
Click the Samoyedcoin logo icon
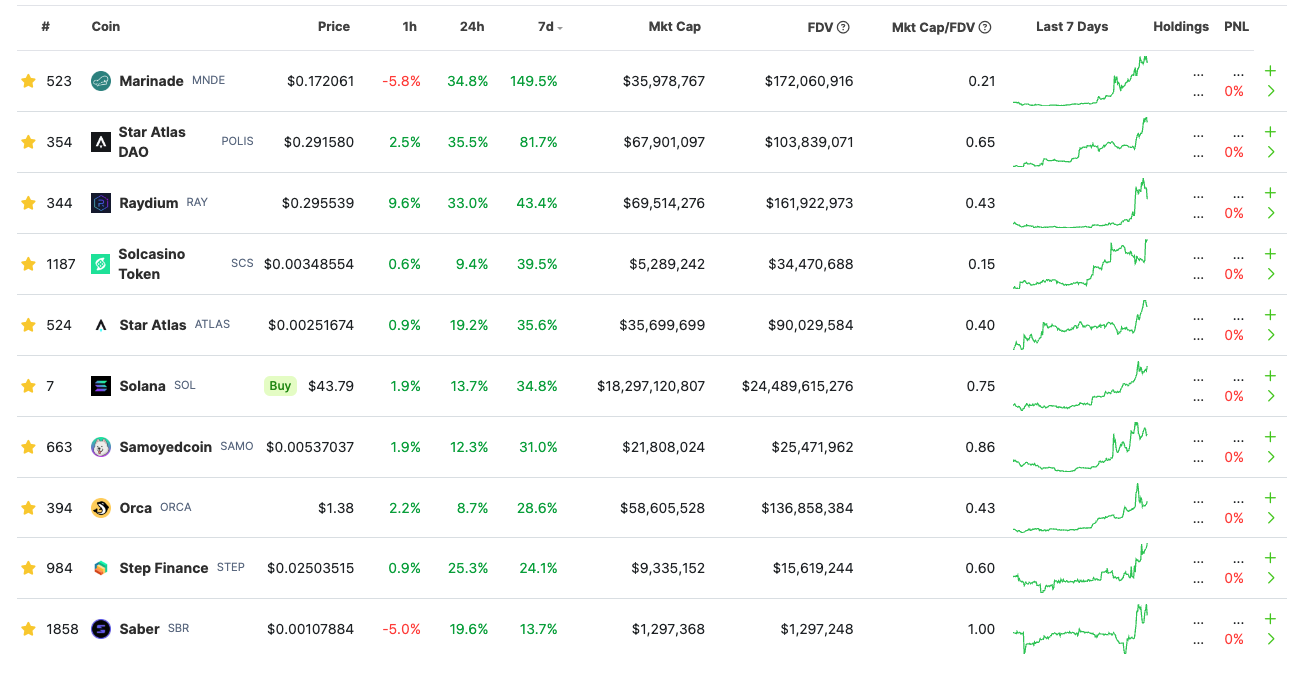pos(100,447)
